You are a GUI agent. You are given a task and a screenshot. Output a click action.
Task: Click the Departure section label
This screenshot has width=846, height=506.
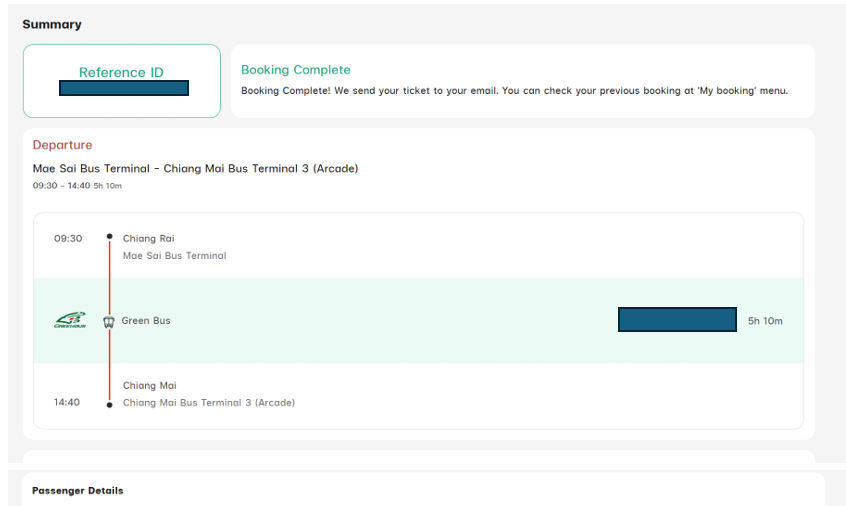point(63,145)
